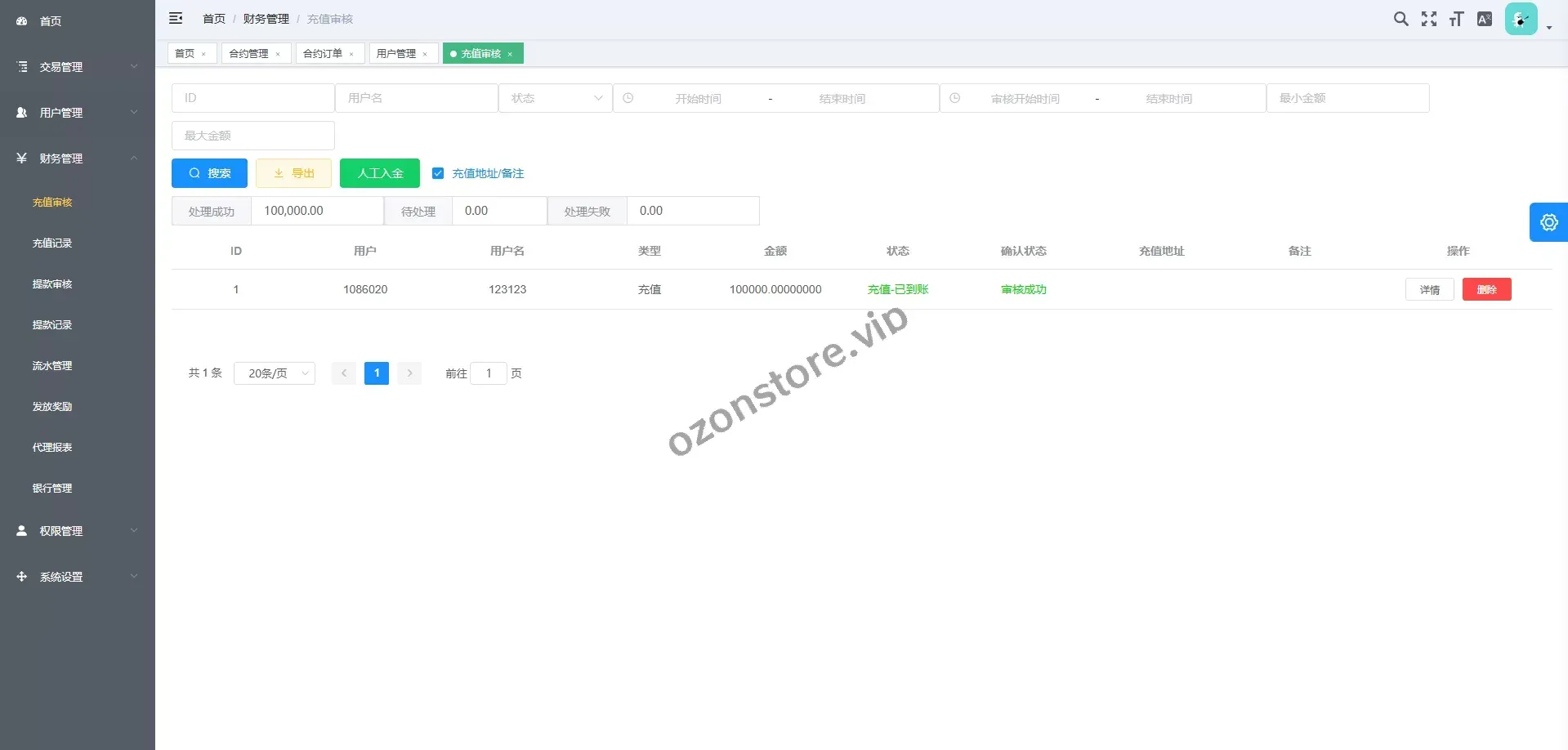Open the blue settings gear panel
1568x750 pixels.
tap(1548, 222)
